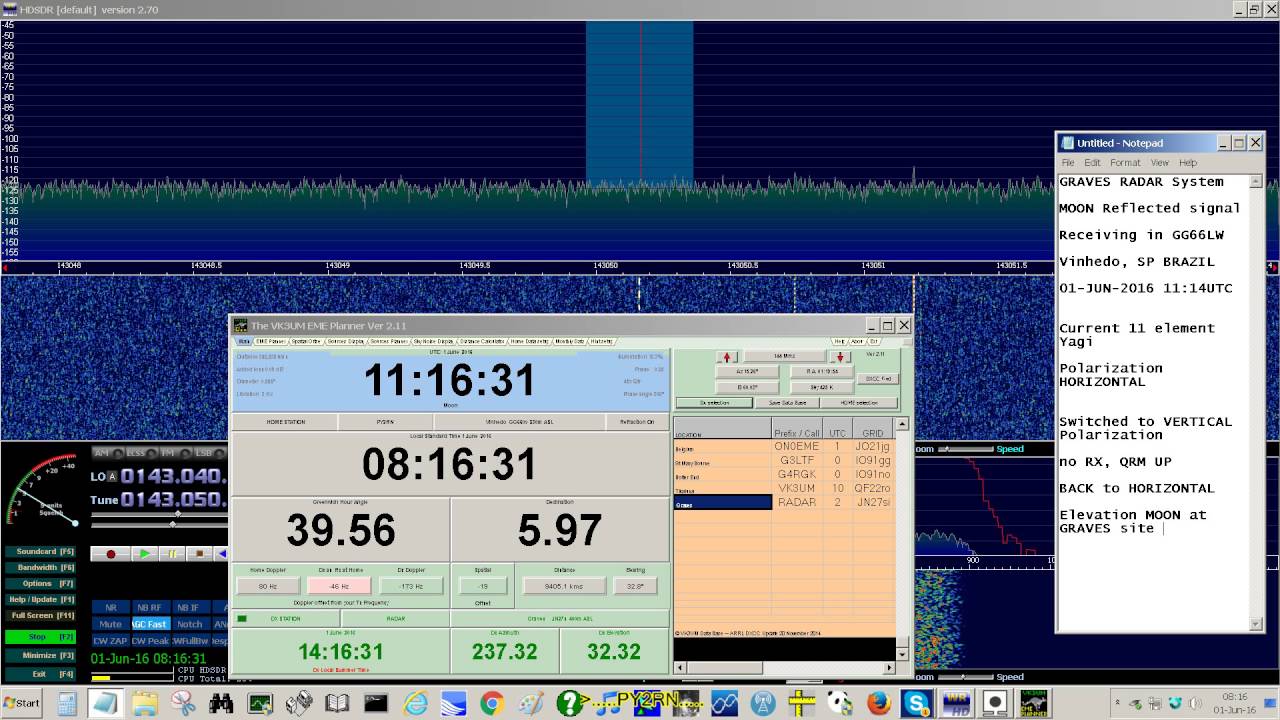The width and height of the screenshot is (1280, 720).
Task: Select the highlighted Graves RADAR row
Action: click(x=783, y=503)
